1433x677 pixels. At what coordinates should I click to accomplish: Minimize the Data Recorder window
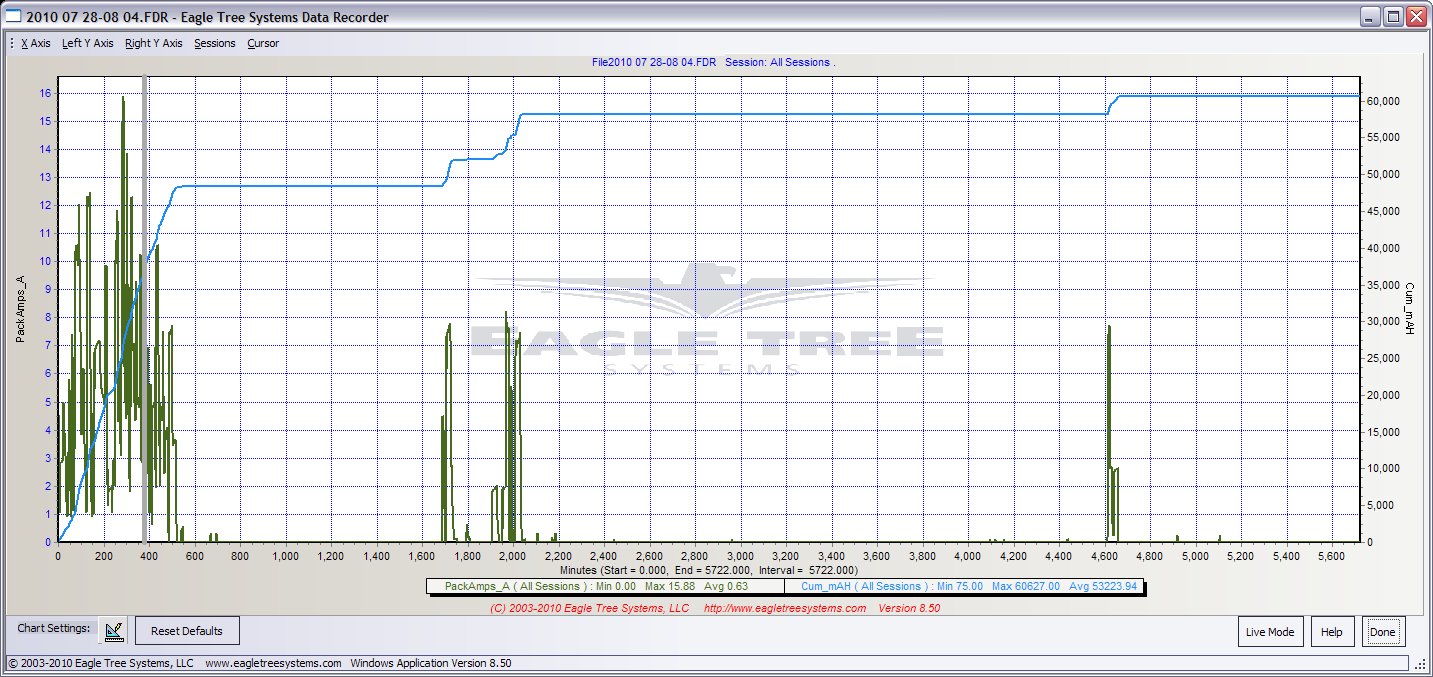1367,17
